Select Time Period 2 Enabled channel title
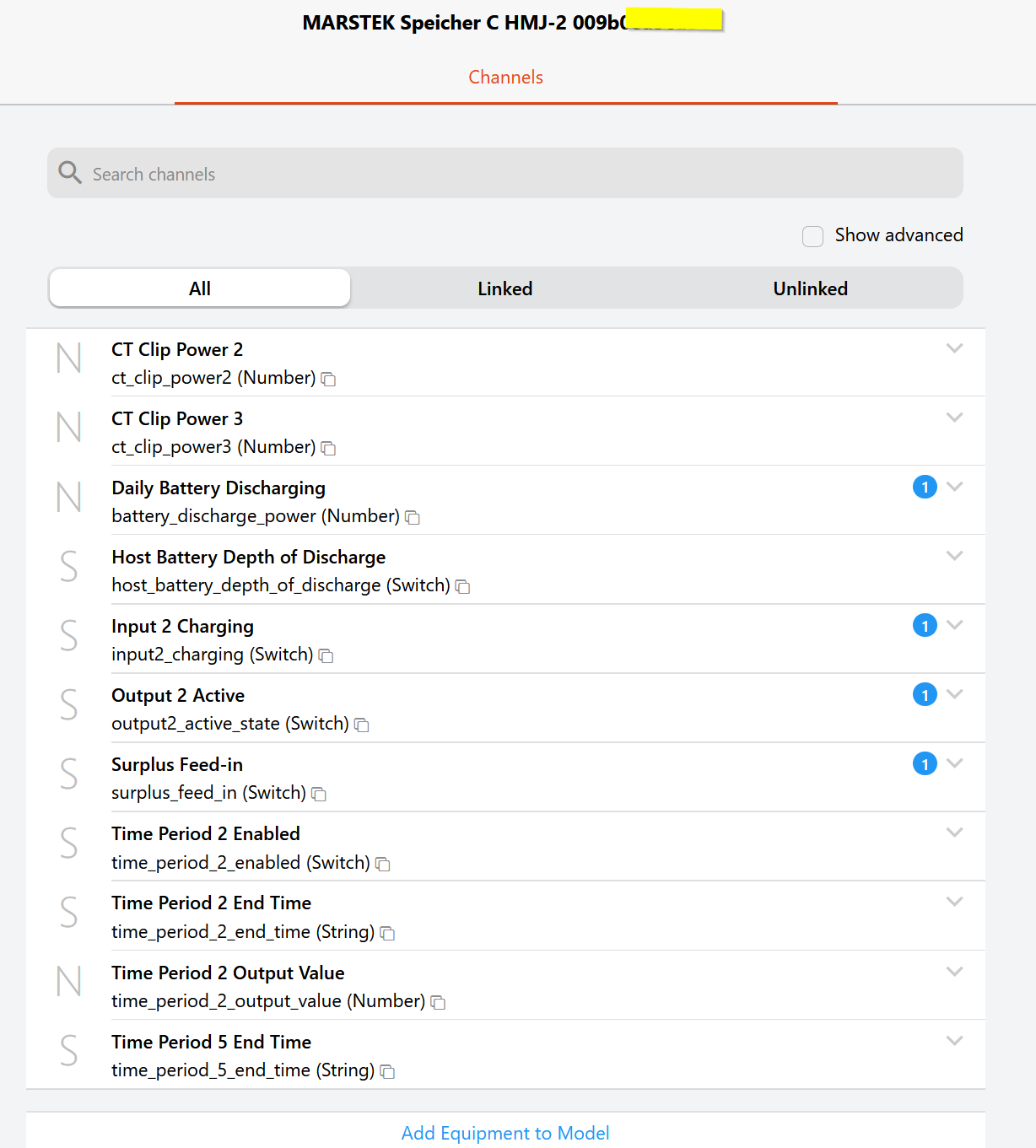The width and height of the screenshot is (1036, 1148). pos(206,833)
